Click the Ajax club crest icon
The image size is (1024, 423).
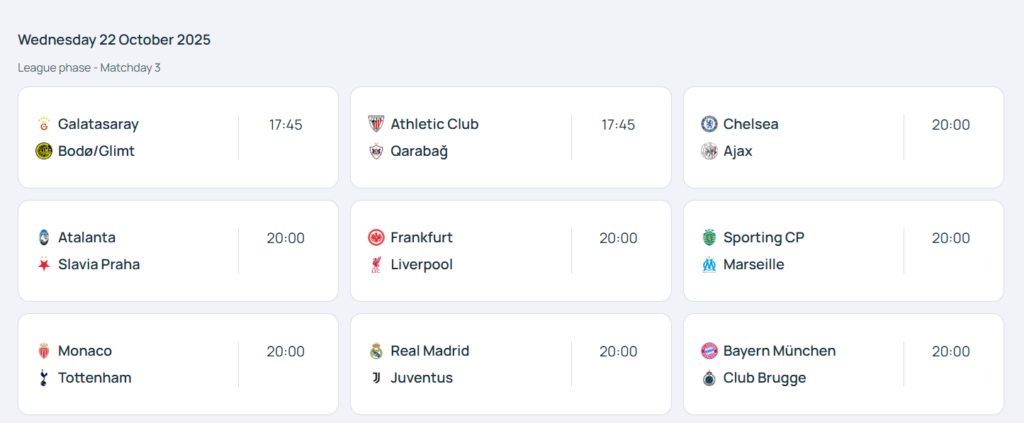pos(709,151)
